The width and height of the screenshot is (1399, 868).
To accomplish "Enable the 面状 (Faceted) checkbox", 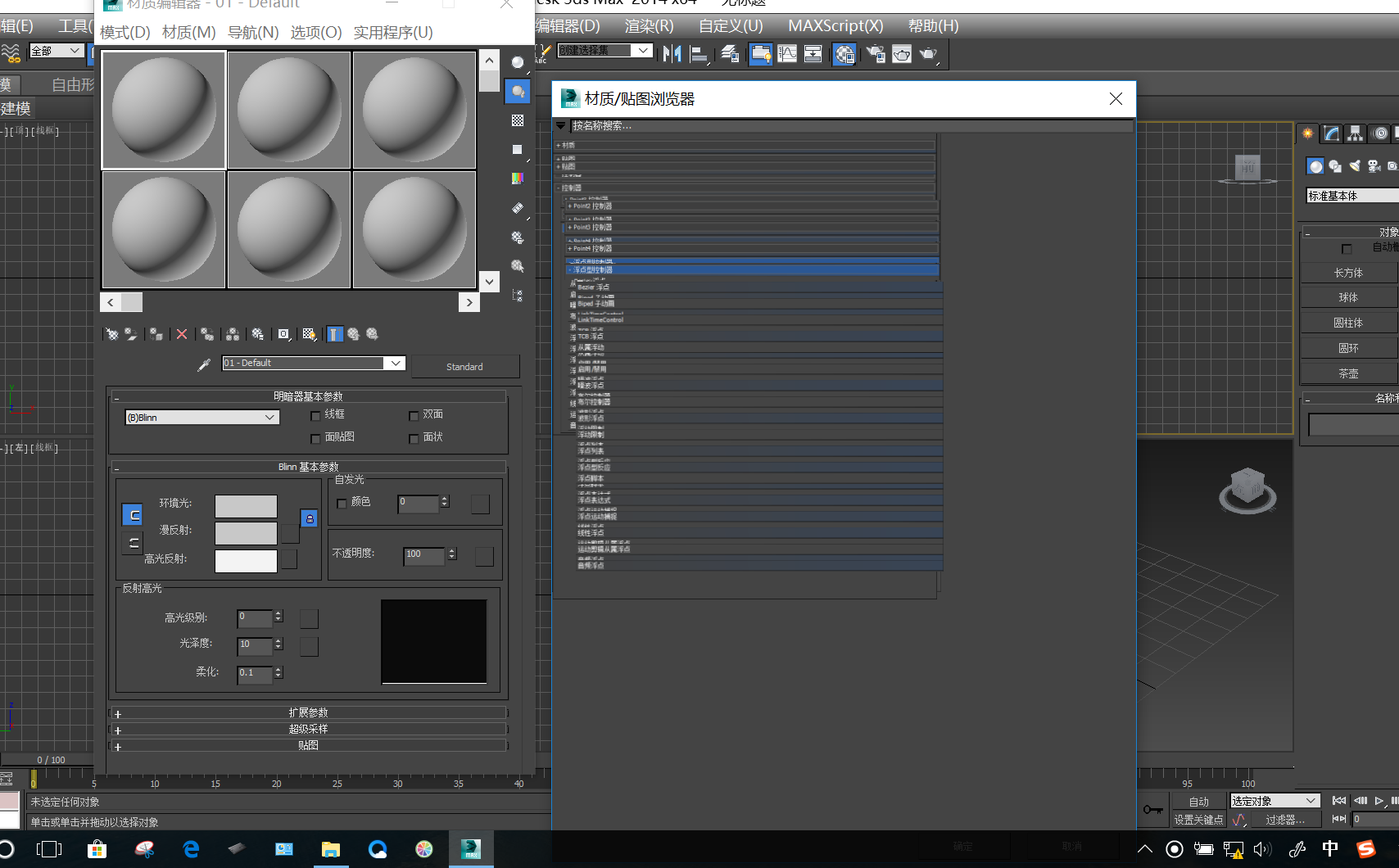I will 414,439.
